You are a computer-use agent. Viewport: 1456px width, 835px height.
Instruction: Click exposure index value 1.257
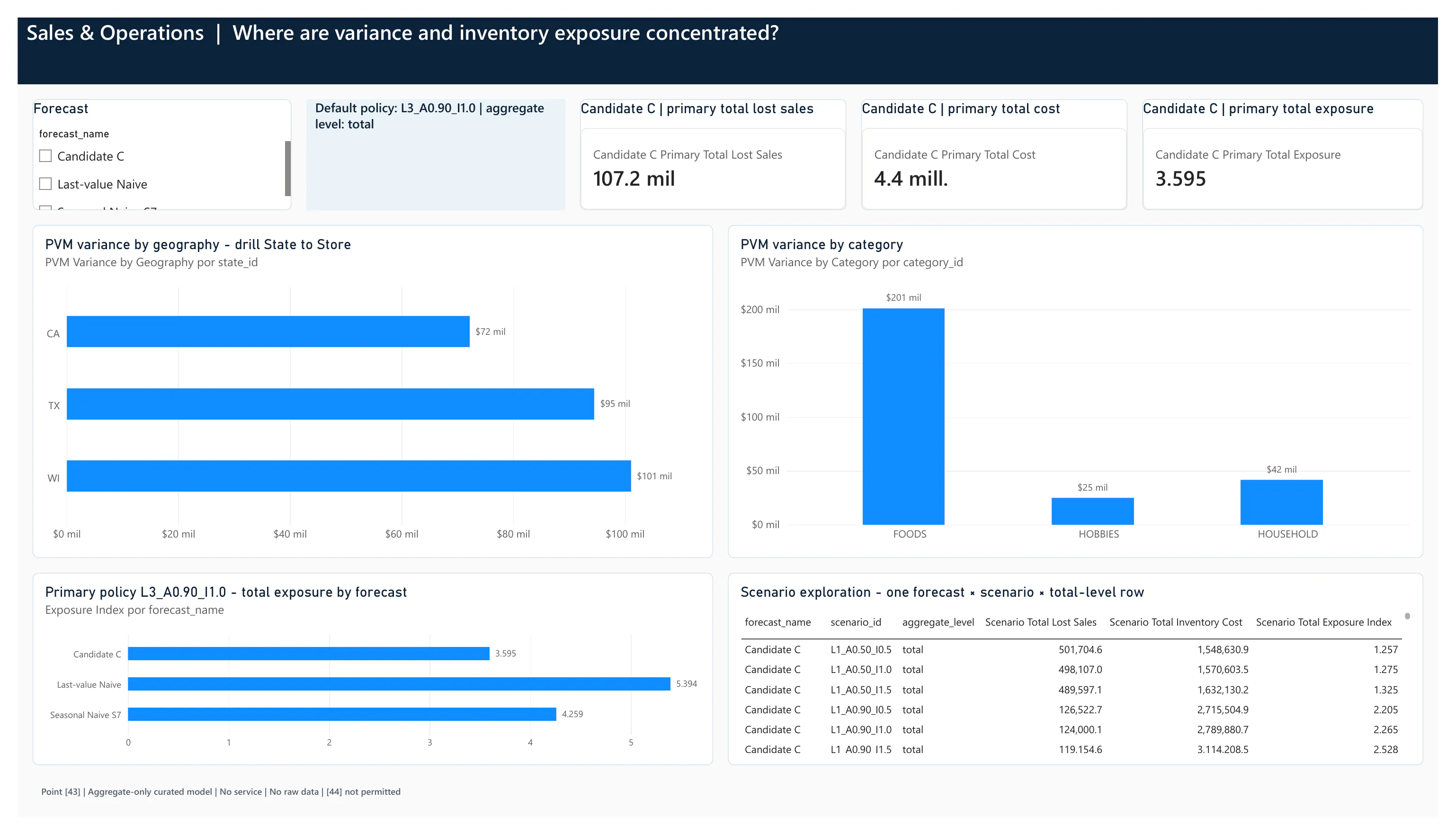click(1385, 650)
